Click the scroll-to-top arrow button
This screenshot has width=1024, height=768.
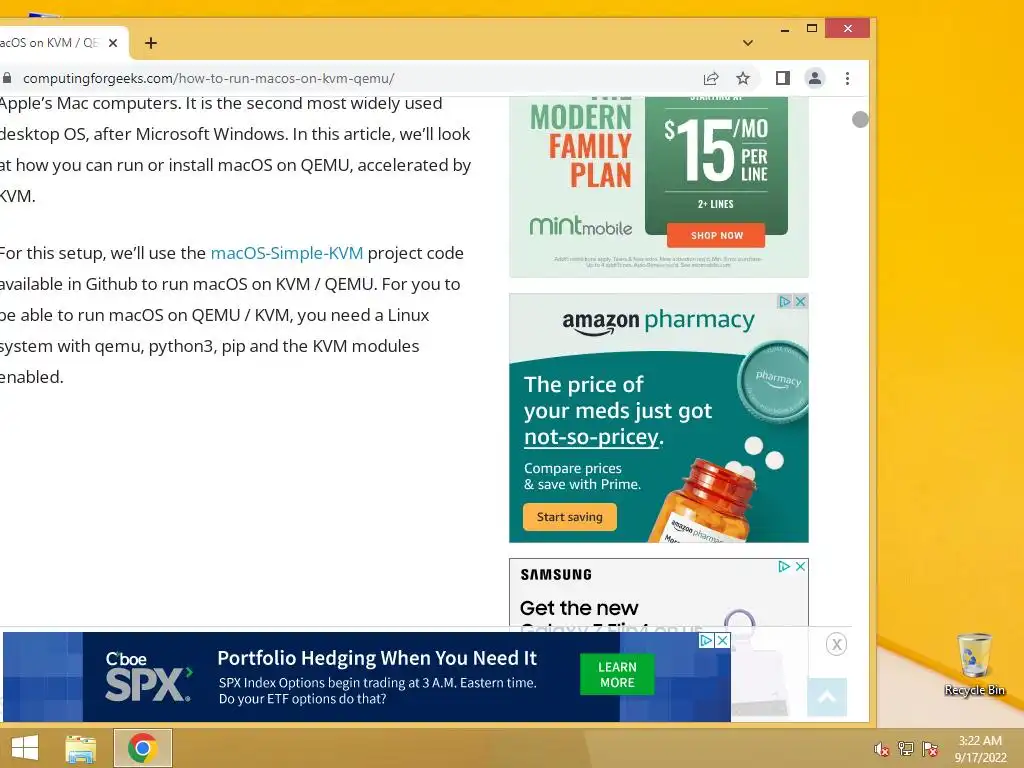(x=827, y=697)
